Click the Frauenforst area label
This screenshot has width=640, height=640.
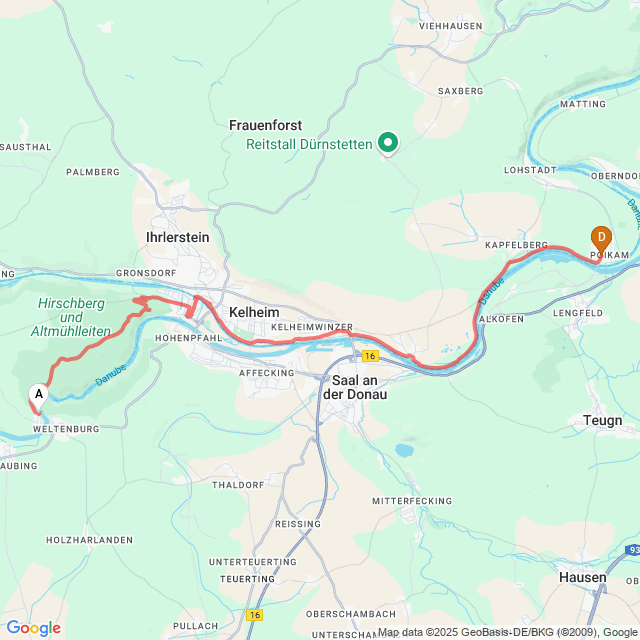(x=265, y=125)
